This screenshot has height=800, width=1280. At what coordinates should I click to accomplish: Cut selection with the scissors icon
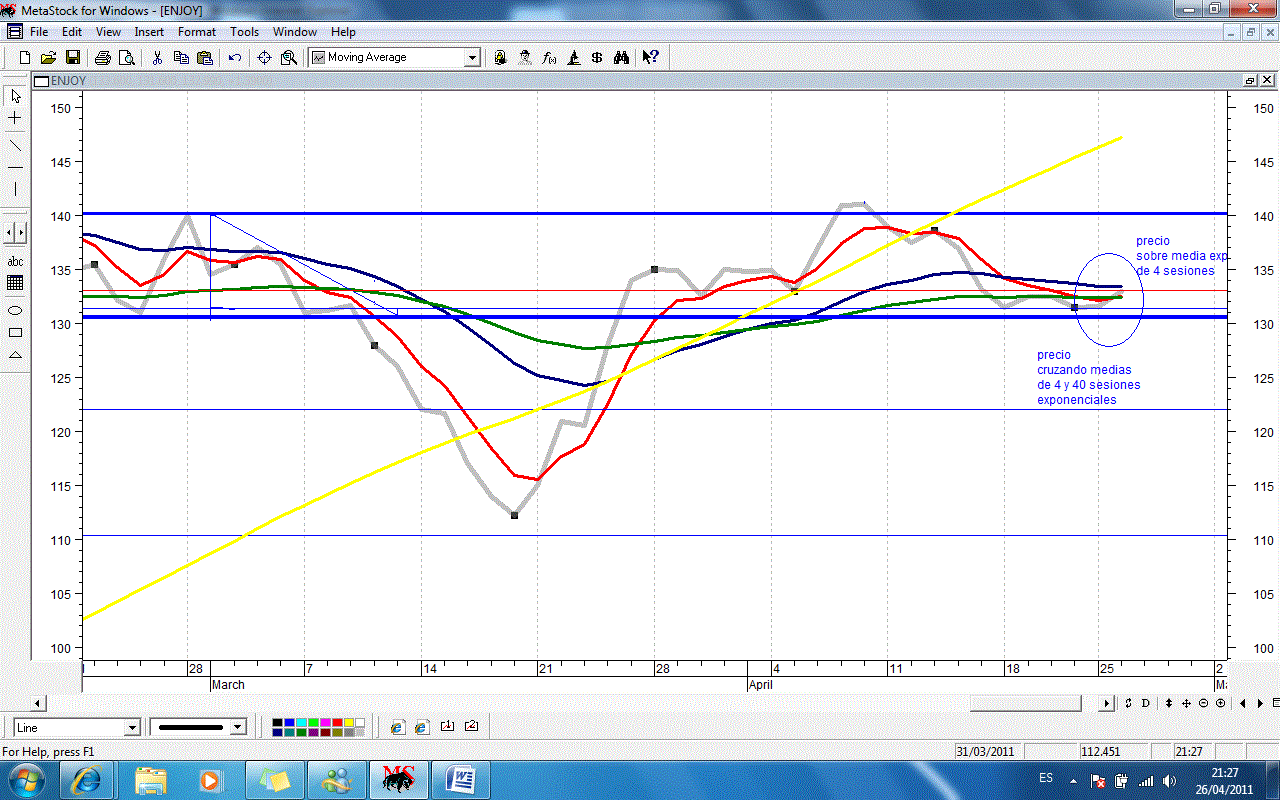(157, 58)
